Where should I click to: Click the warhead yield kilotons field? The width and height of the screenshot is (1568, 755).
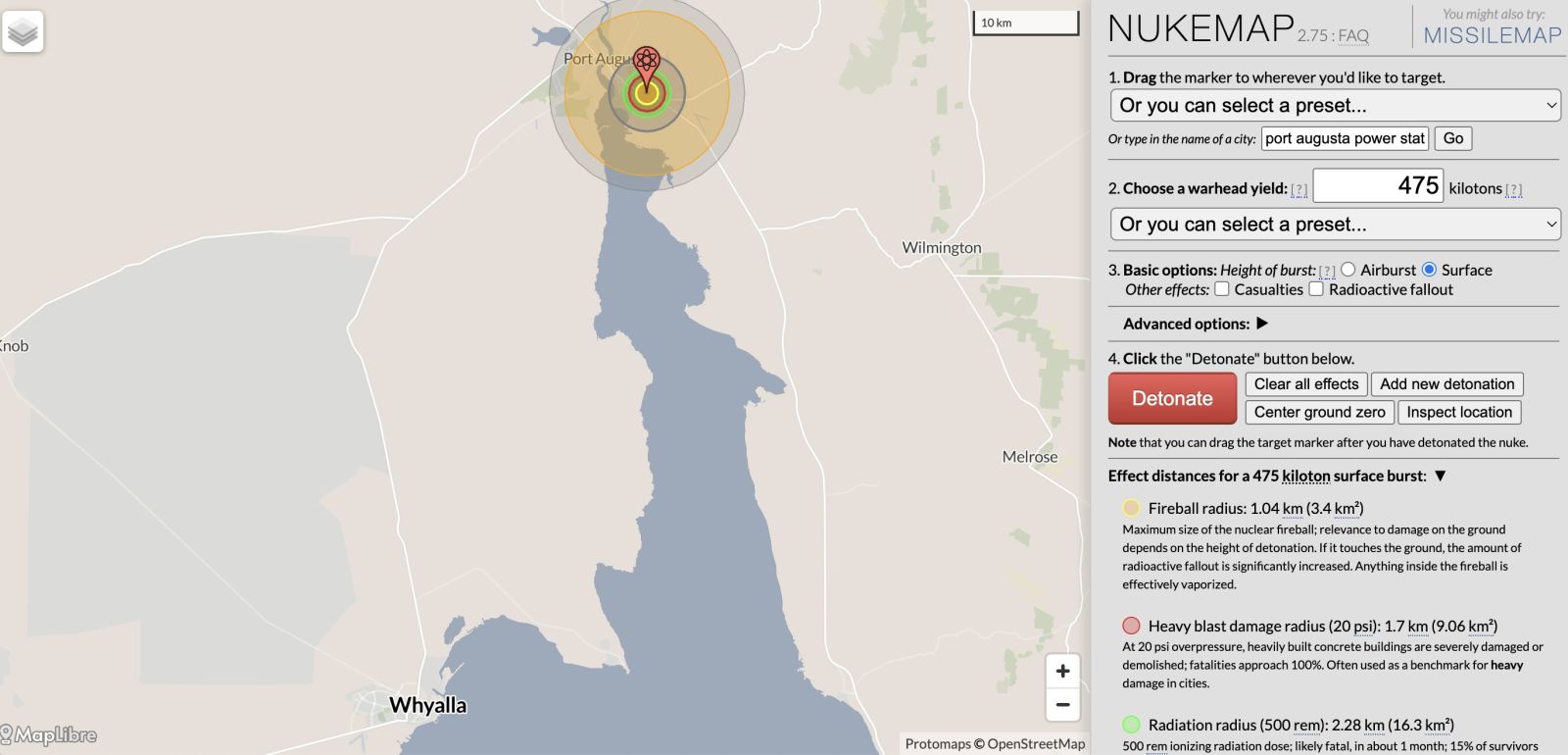point(1378,185)
